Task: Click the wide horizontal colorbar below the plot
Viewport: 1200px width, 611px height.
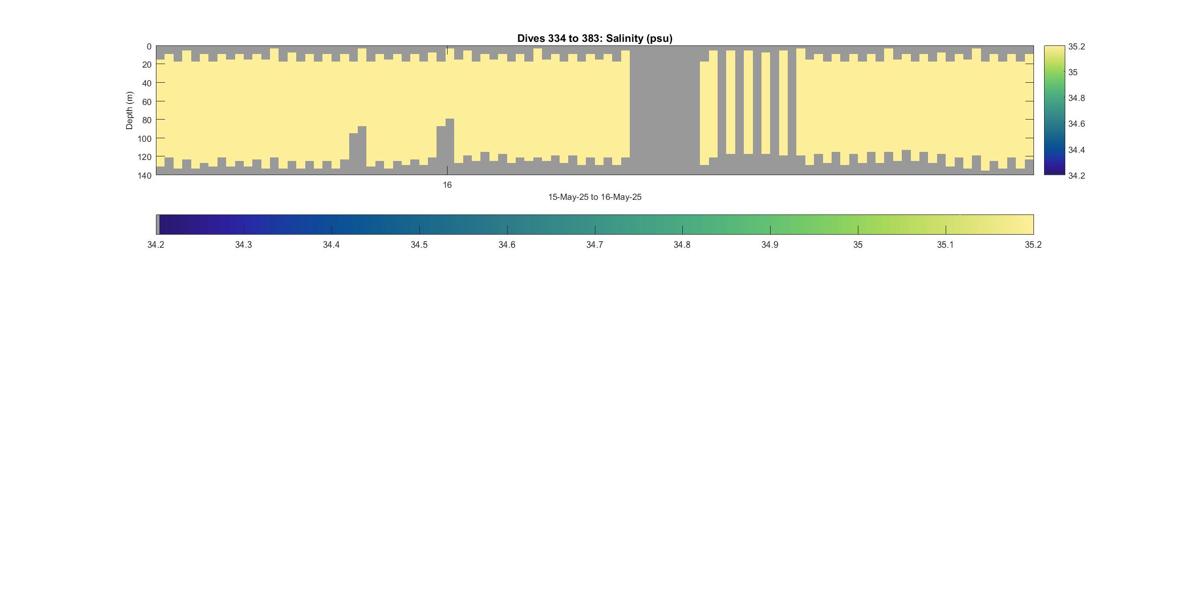Action: pos(595,224)
